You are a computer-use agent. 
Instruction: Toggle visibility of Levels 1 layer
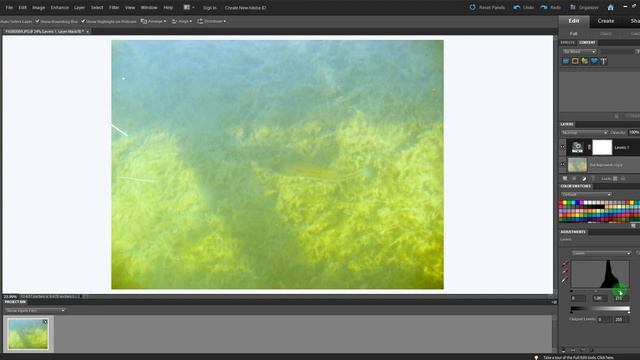point(563,147)
